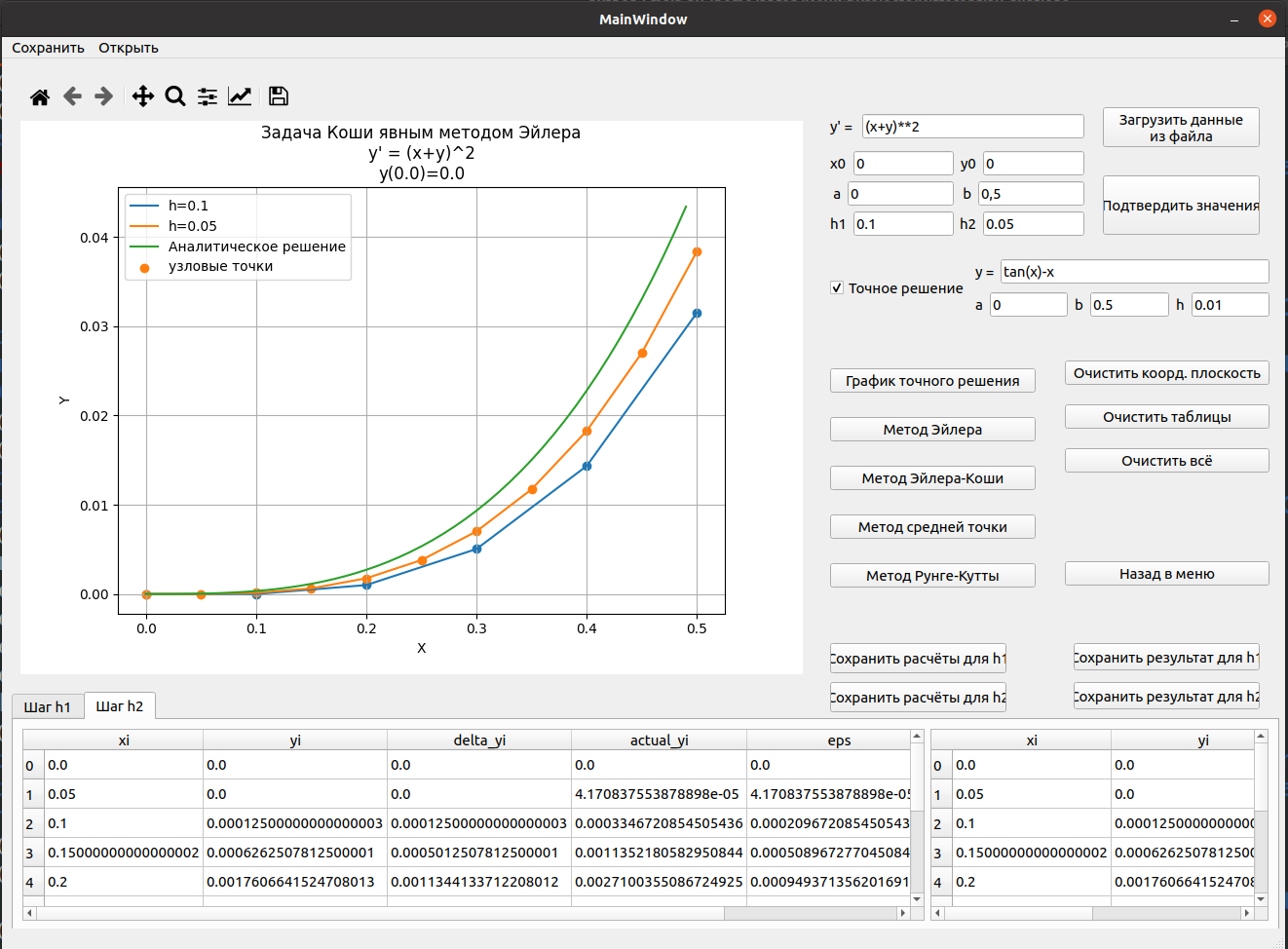Switch to the Шаг h1 tab

click(48, 706)
